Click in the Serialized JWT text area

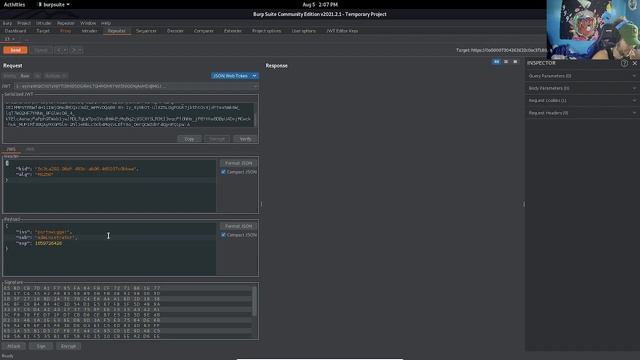[129, 115]
